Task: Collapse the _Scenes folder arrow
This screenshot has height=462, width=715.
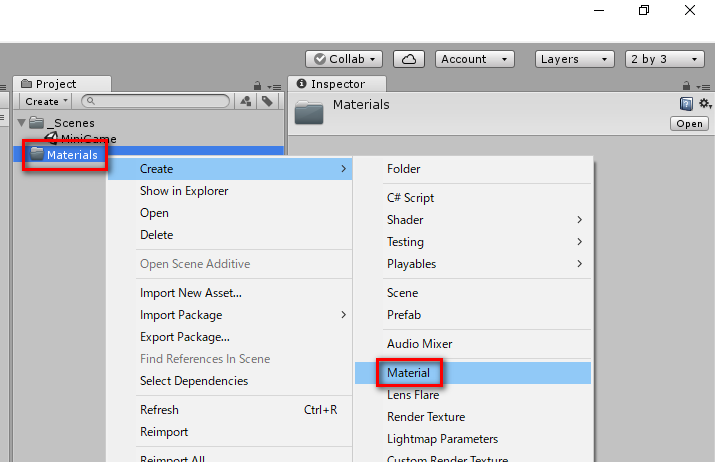Action: (21, 123)
